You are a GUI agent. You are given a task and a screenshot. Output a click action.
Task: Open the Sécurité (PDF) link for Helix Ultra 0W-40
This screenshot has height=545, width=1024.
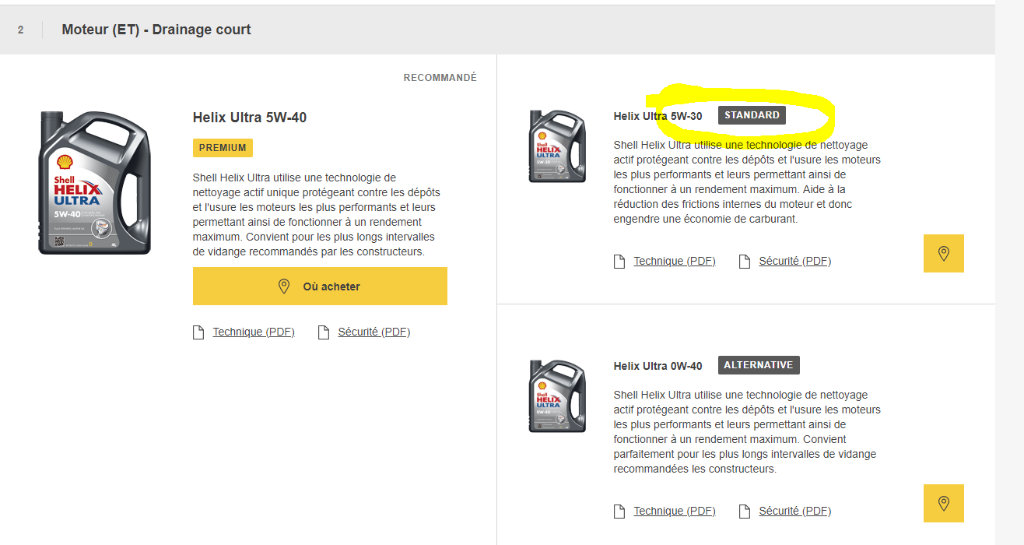coord(795,511)
